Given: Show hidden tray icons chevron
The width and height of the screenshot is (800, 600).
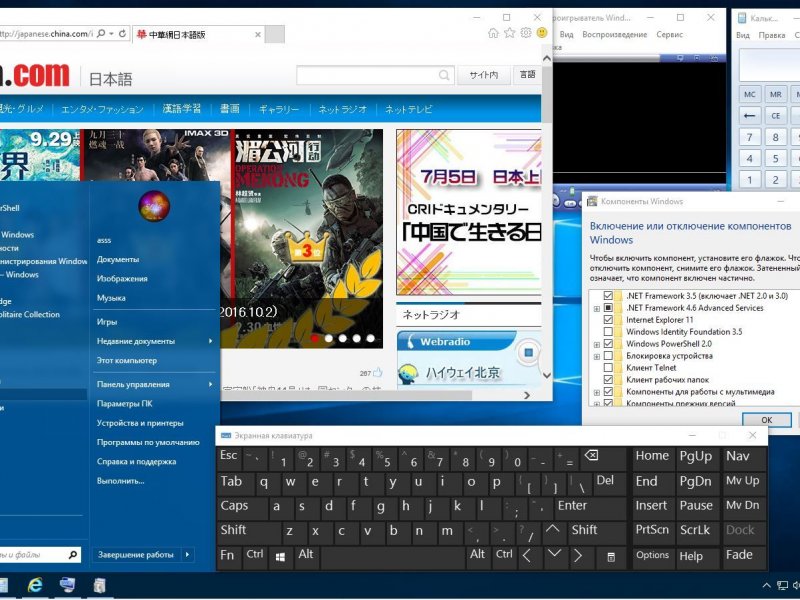Looking at the screenshot, I should pyautogui.click(x=766, y=586).
